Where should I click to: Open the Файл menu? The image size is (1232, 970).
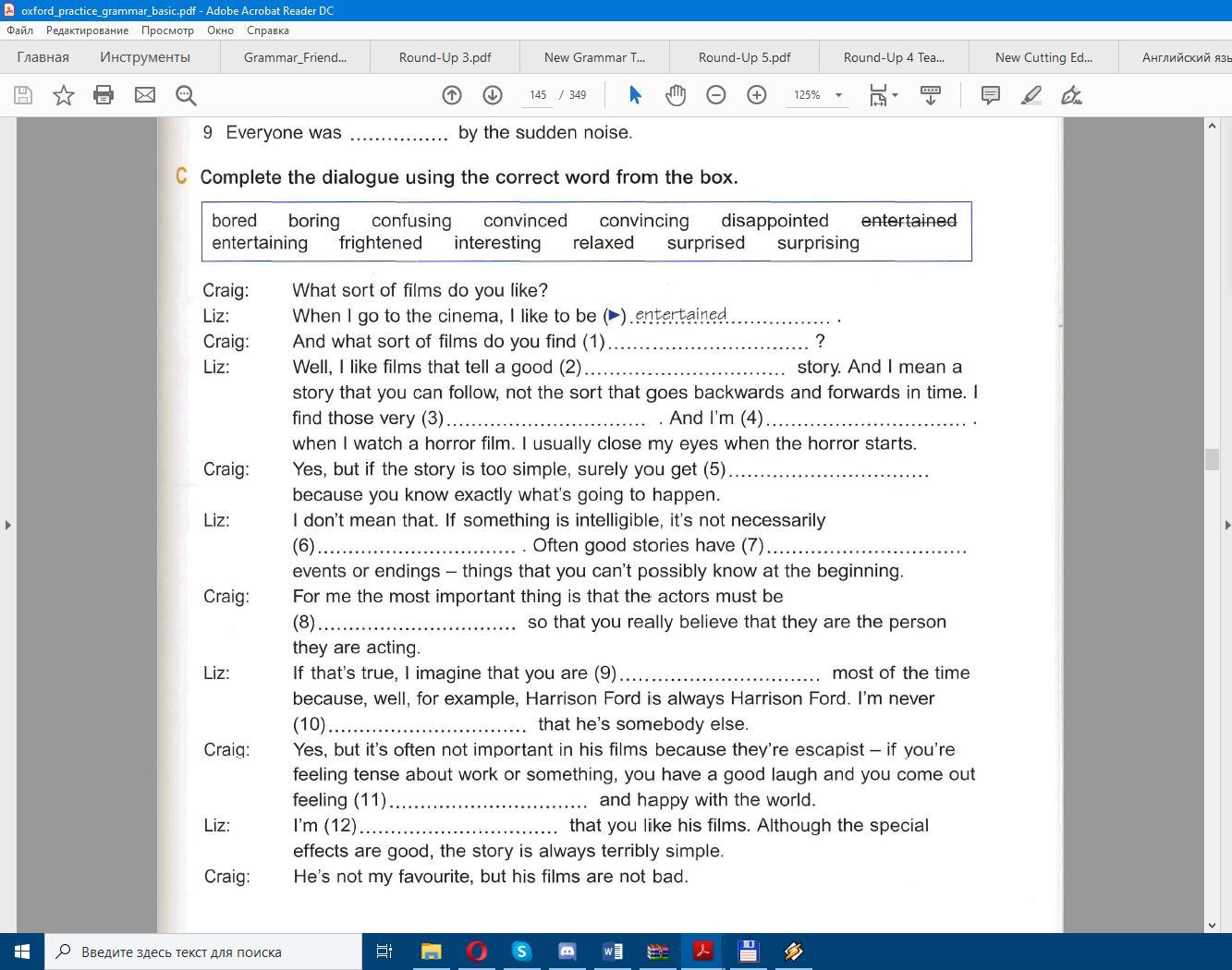tap(19, 30)
